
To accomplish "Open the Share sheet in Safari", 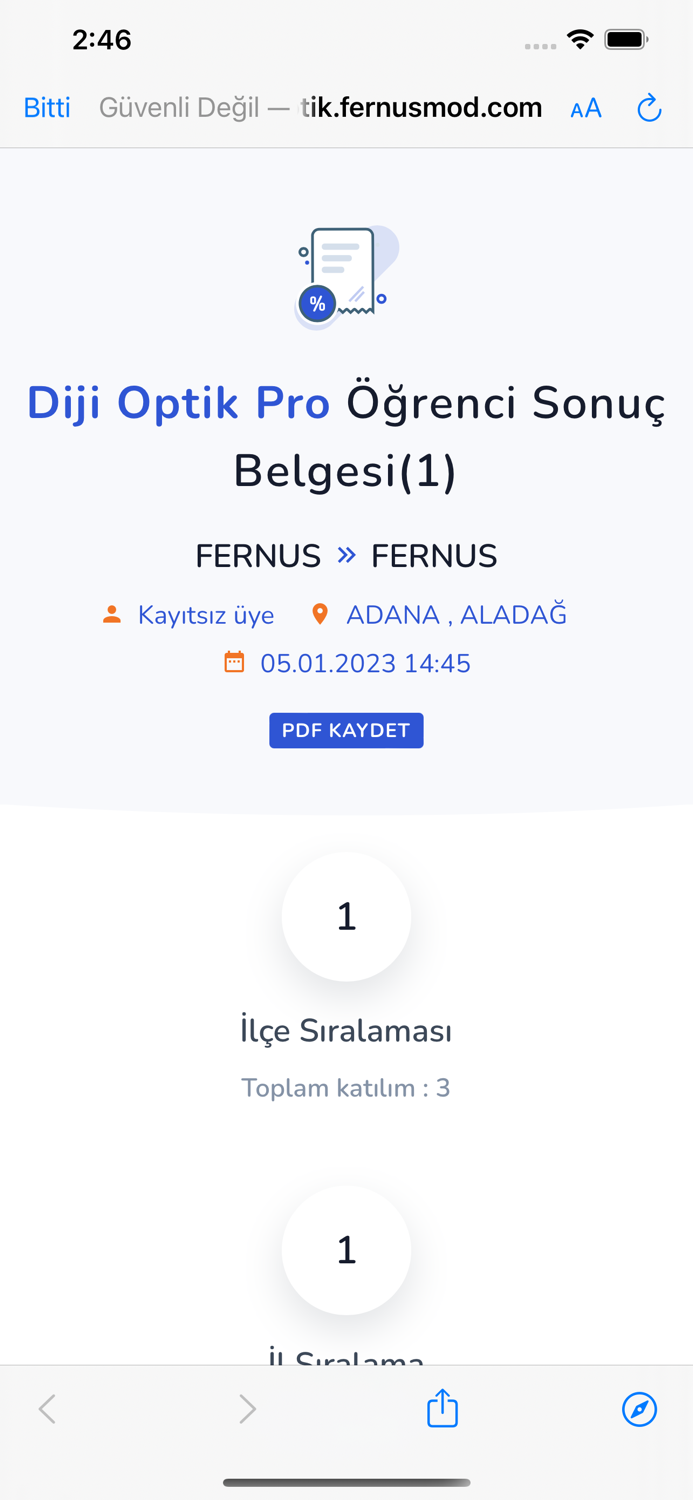I will (x=441, y=1408).
